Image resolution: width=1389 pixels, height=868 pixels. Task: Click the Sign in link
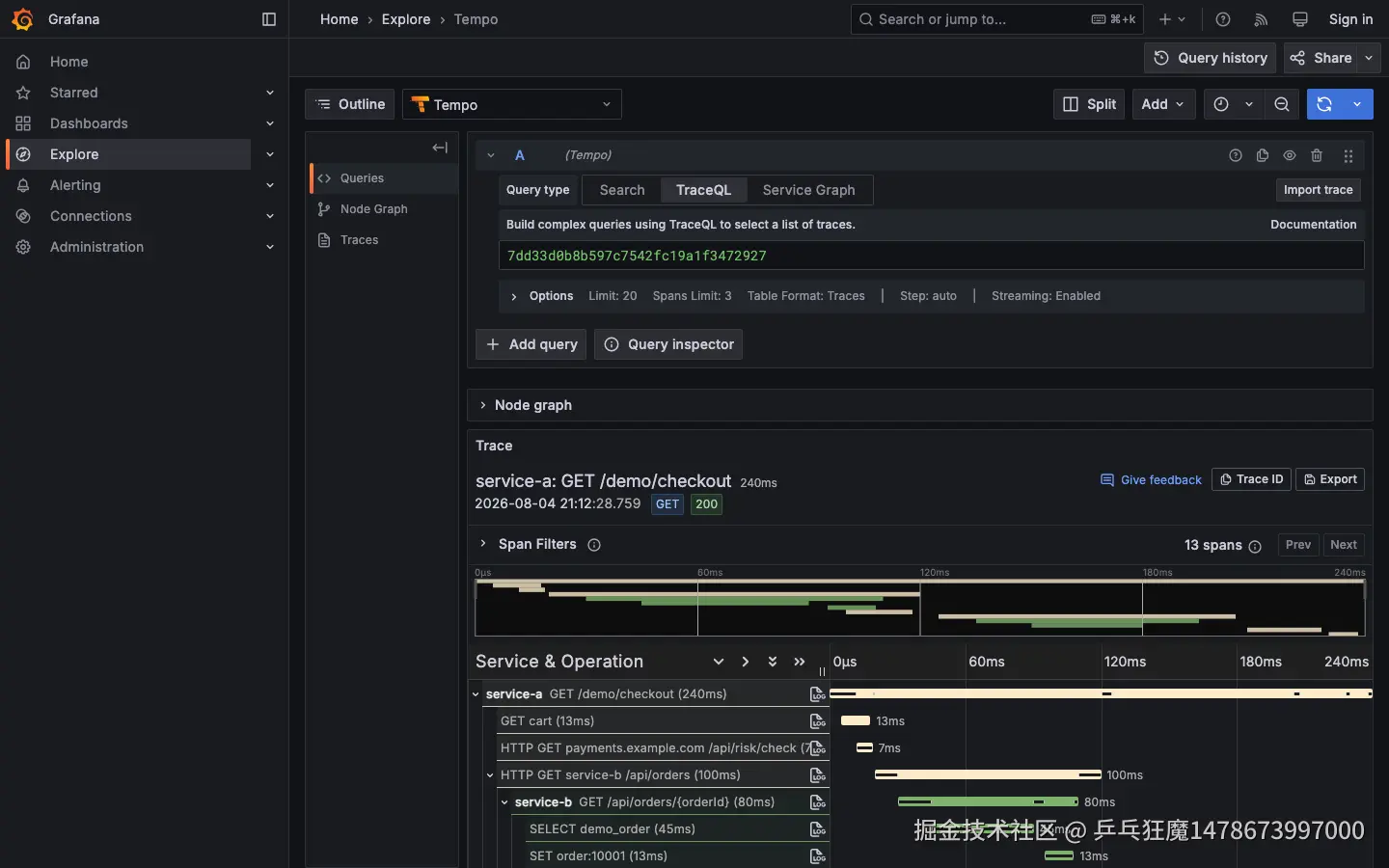[x=1350, y=19]
